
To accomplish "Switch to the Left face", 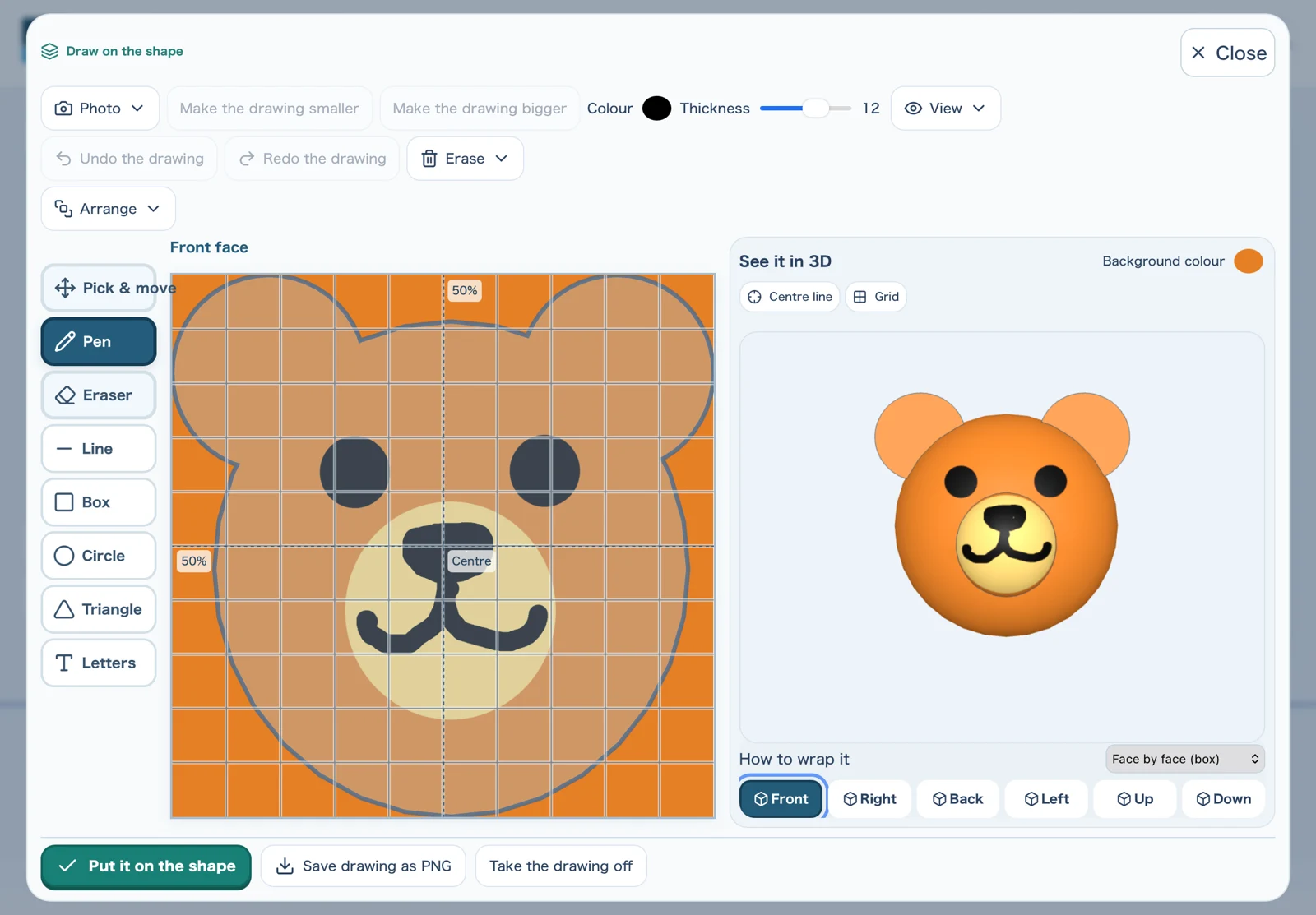I will tap(1047, 799).
